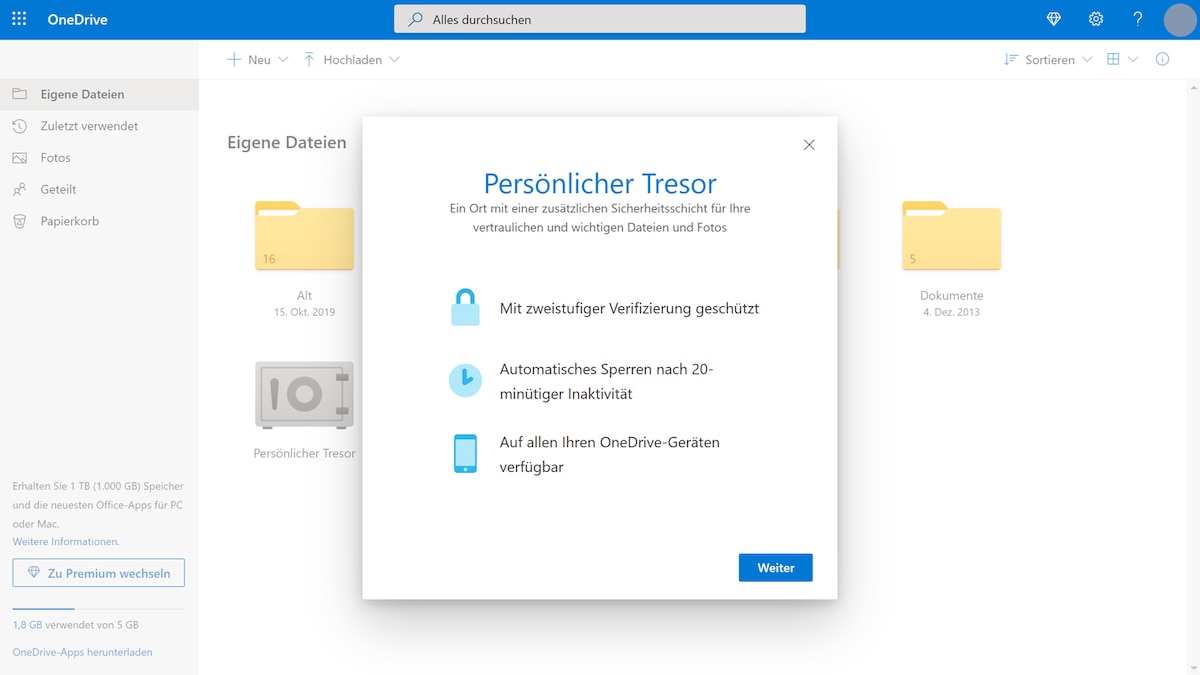This screenshot has height=675, width=1200.
Task: Open the Sortieren dropdown
Action: [x=1046, y=59]
